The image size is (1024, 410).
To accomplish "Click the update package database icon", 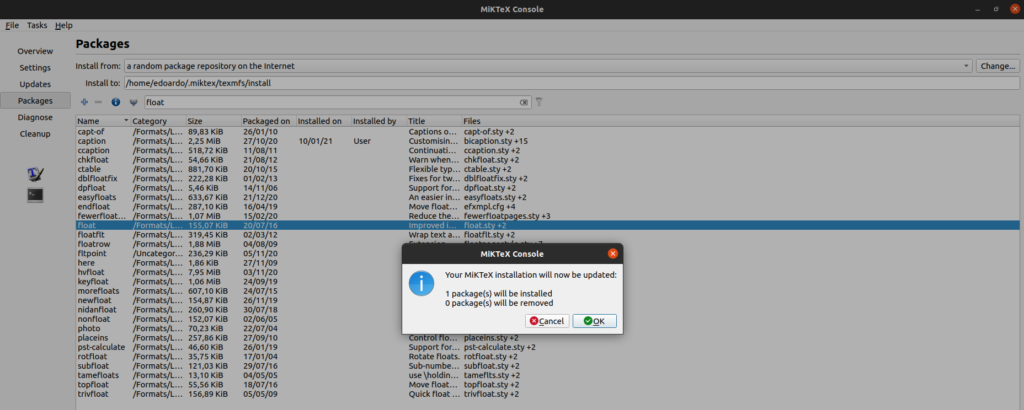I will point(133,102).
